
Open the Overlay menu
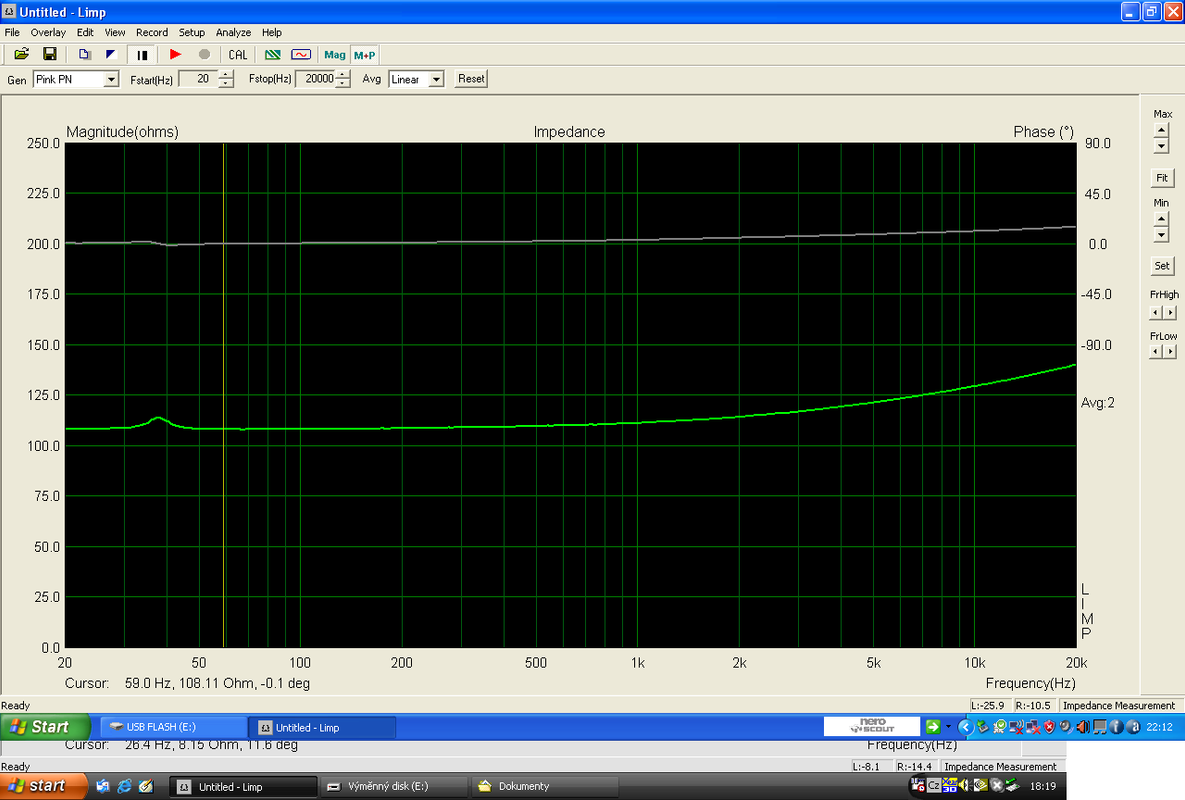point(48,32)
